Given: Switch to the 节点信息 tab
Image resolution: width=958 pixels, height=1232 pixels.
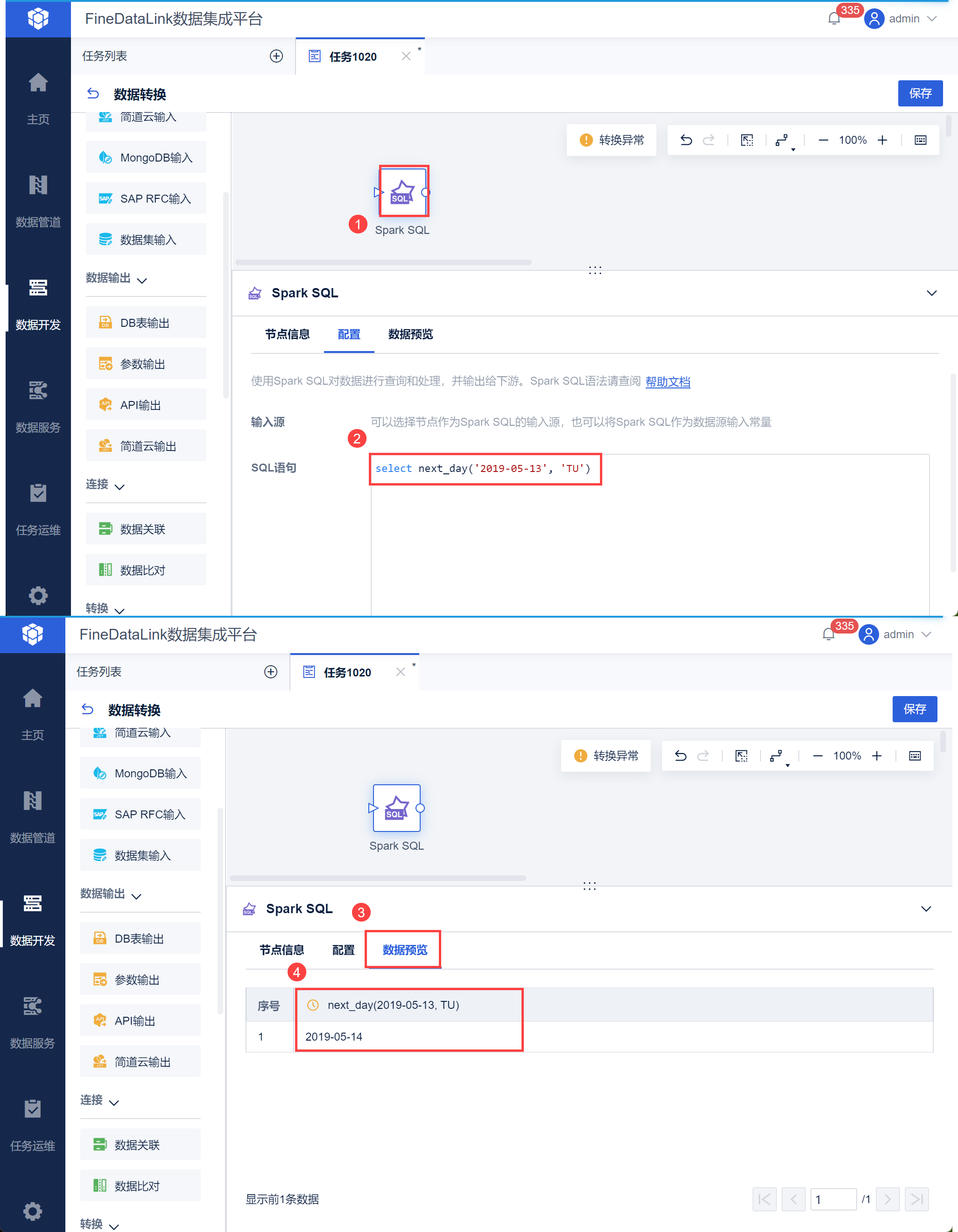Looking at the screenshot, I should [x=287, y=334].
